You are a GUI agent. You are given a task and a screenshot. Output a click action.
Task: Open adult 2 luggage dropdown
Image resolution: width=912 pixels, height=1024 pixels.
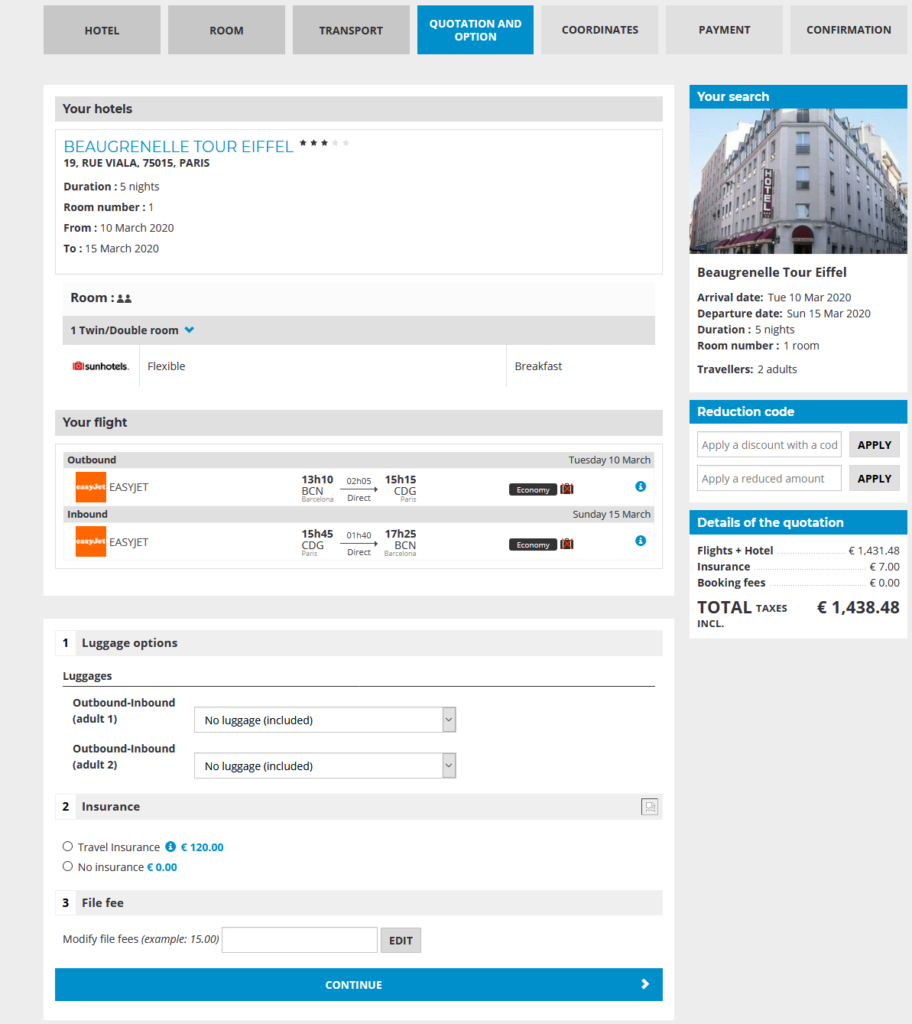324,766
